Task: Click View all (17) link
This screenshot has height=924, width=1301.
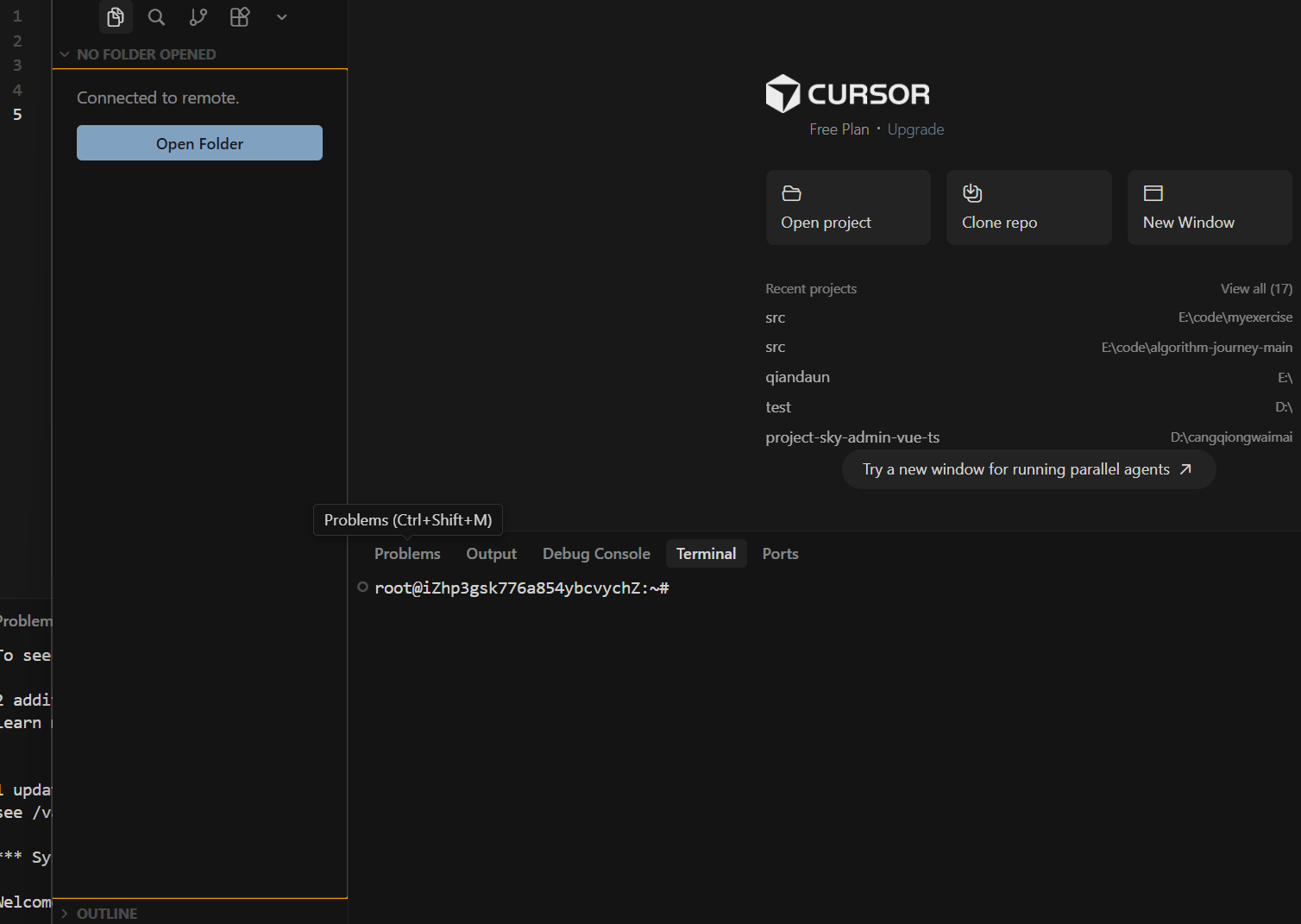Action: pyautogui.click(x=1256, y=289)
